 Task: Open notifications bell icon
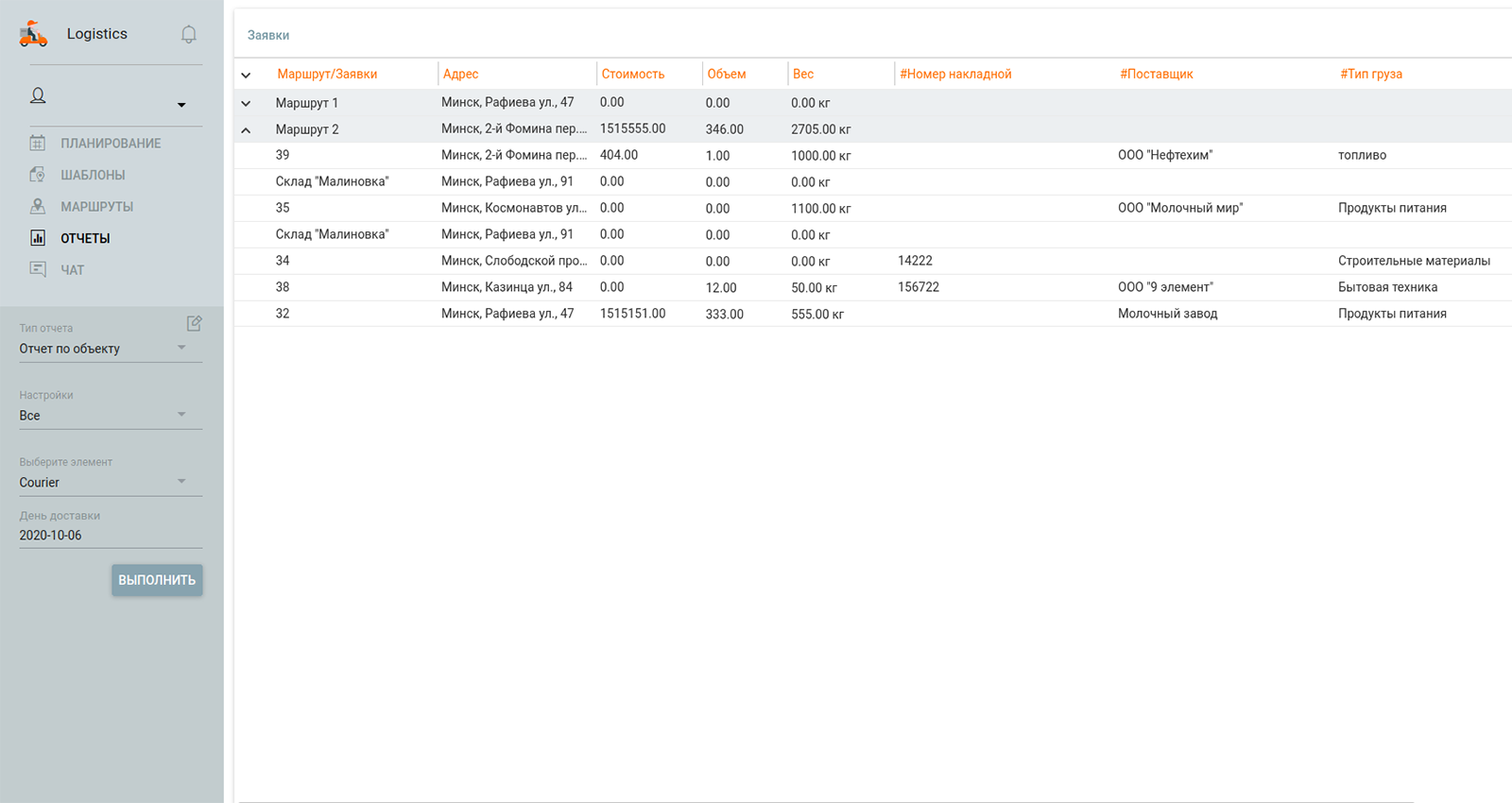(189, 35)
